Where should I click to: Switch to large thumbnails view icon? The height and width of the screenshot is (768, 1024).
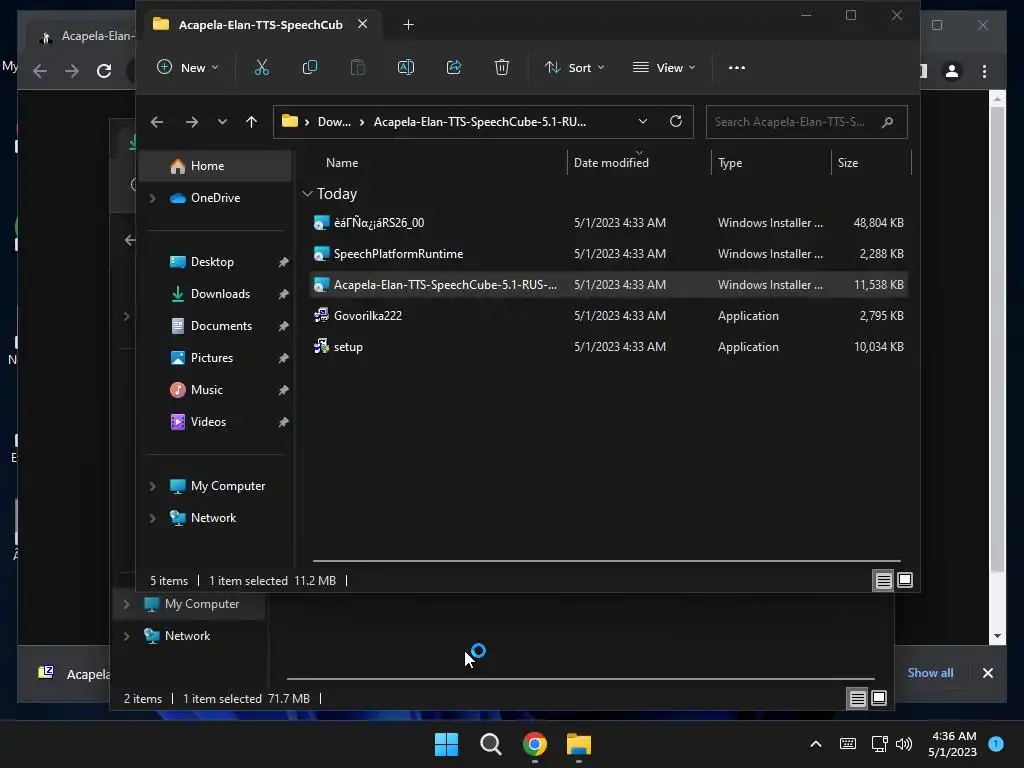[x=905, y=580]
